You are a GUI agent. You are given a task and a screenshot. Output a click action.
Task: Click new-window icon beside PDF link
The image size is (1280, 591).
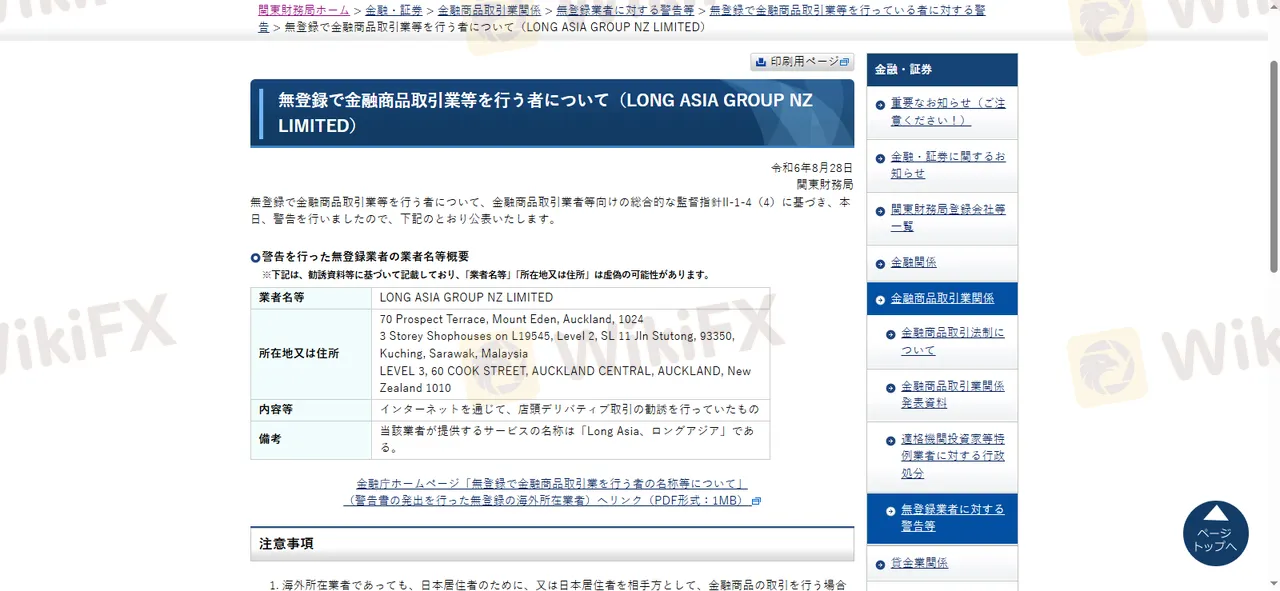click(756, 501)
